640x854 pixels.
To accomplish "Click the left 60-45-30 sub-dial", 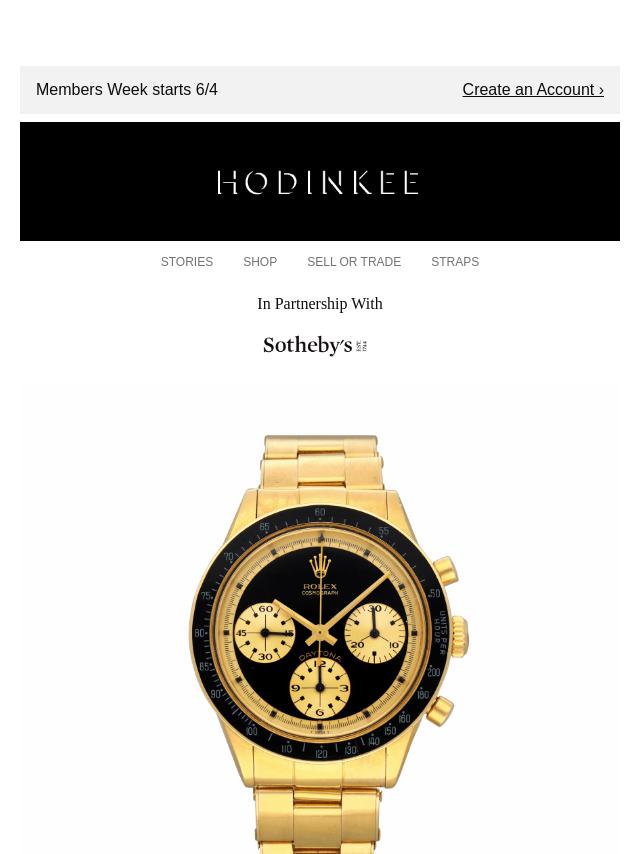I will [x=265, y=632].
